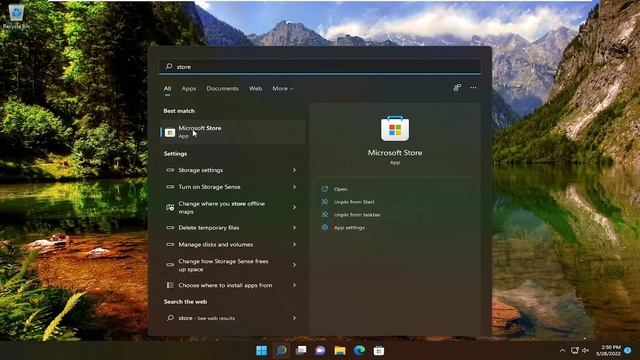Screen dimensions: 640x360
Task: Click the Storage settings drive icon
Action: [x=170, y=170]
